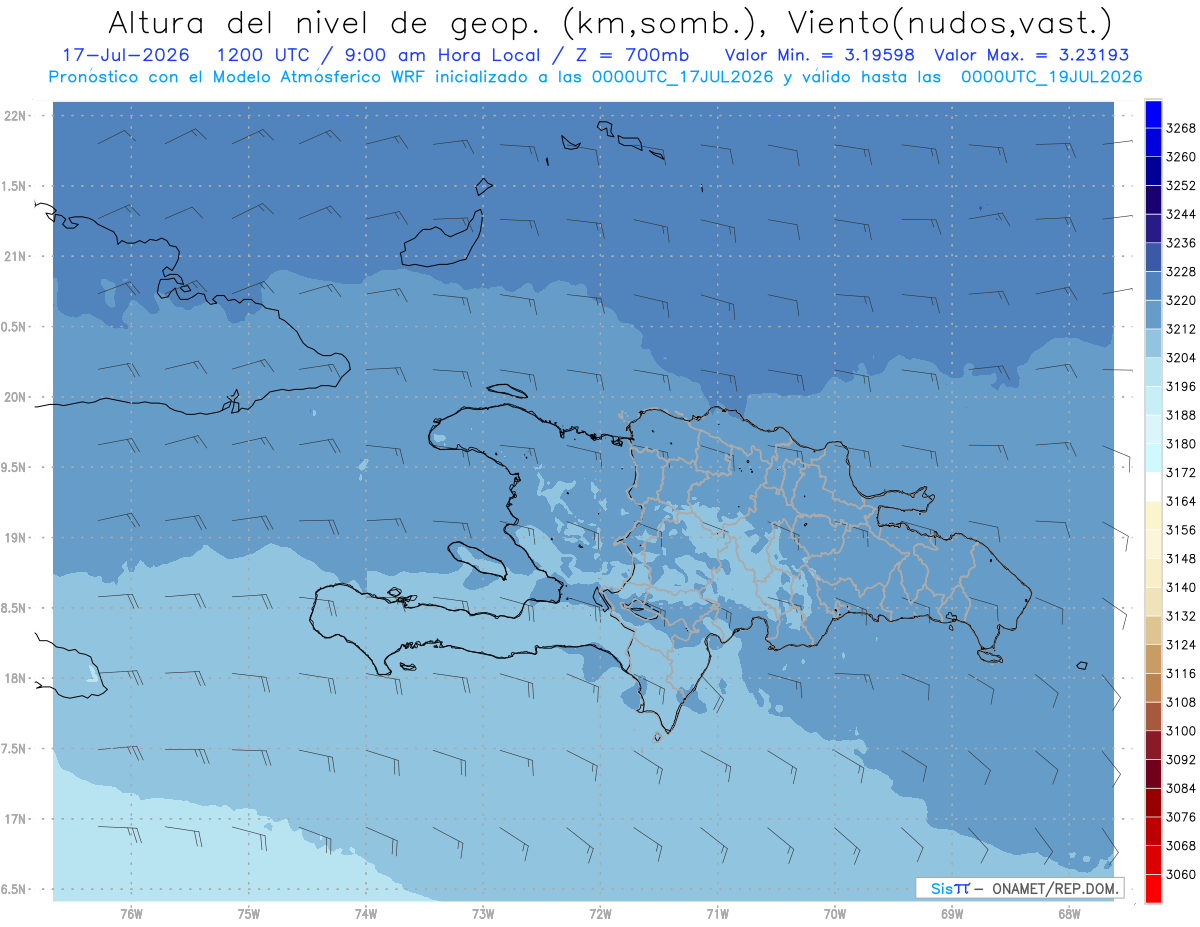Click the '3108' color bar value
This screenshot has height=927, width=1200.
[x=1181, y=702]
